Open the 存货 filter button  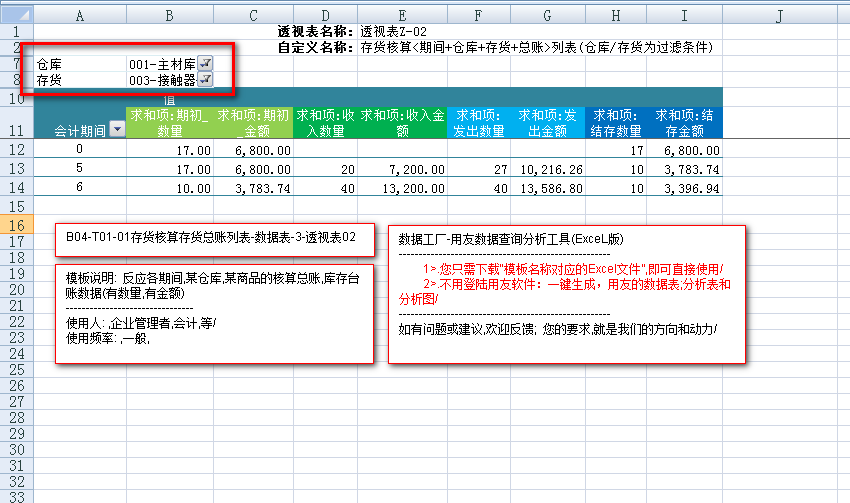tap(205, 79)
